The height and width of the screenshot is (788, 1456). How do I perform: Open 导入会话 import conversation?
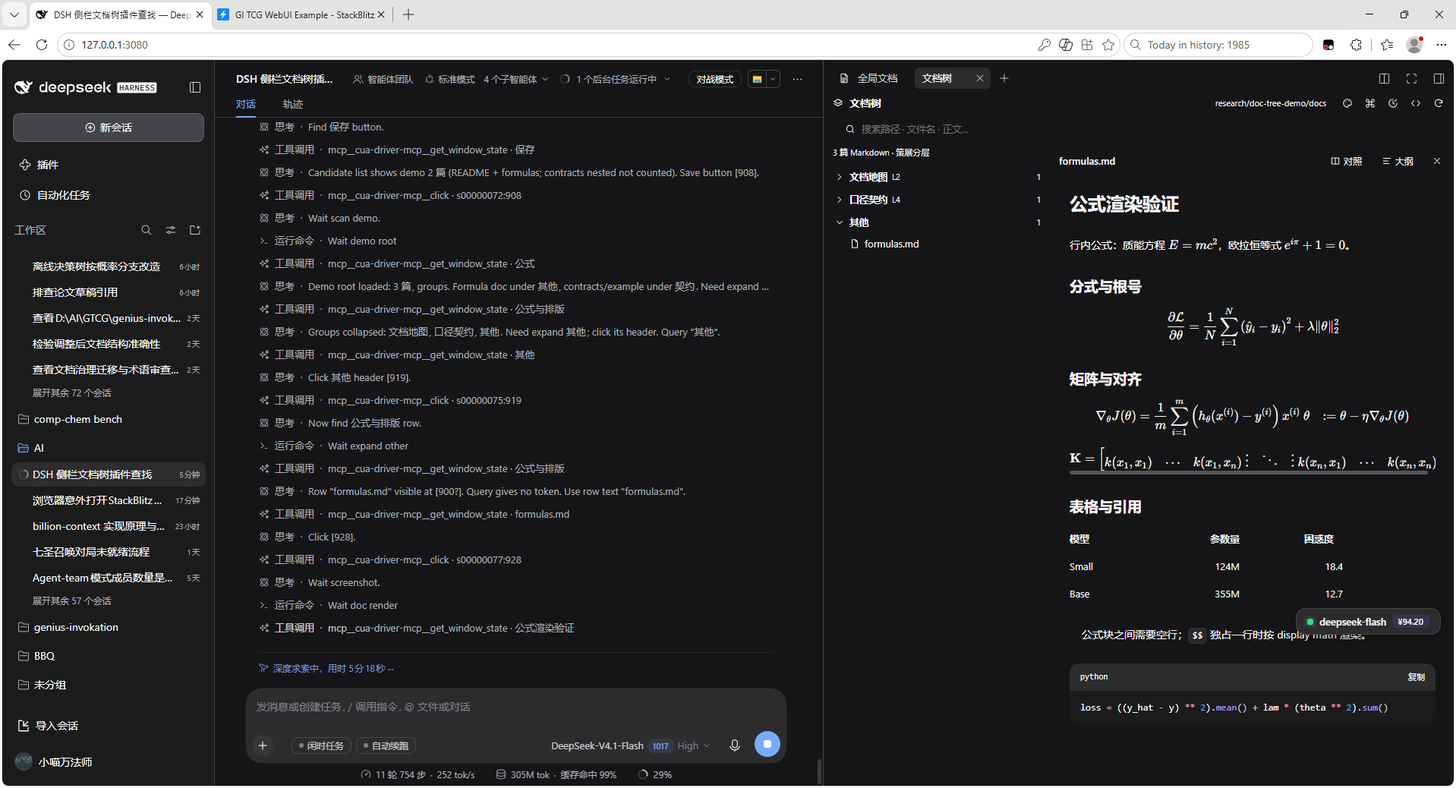49,726
